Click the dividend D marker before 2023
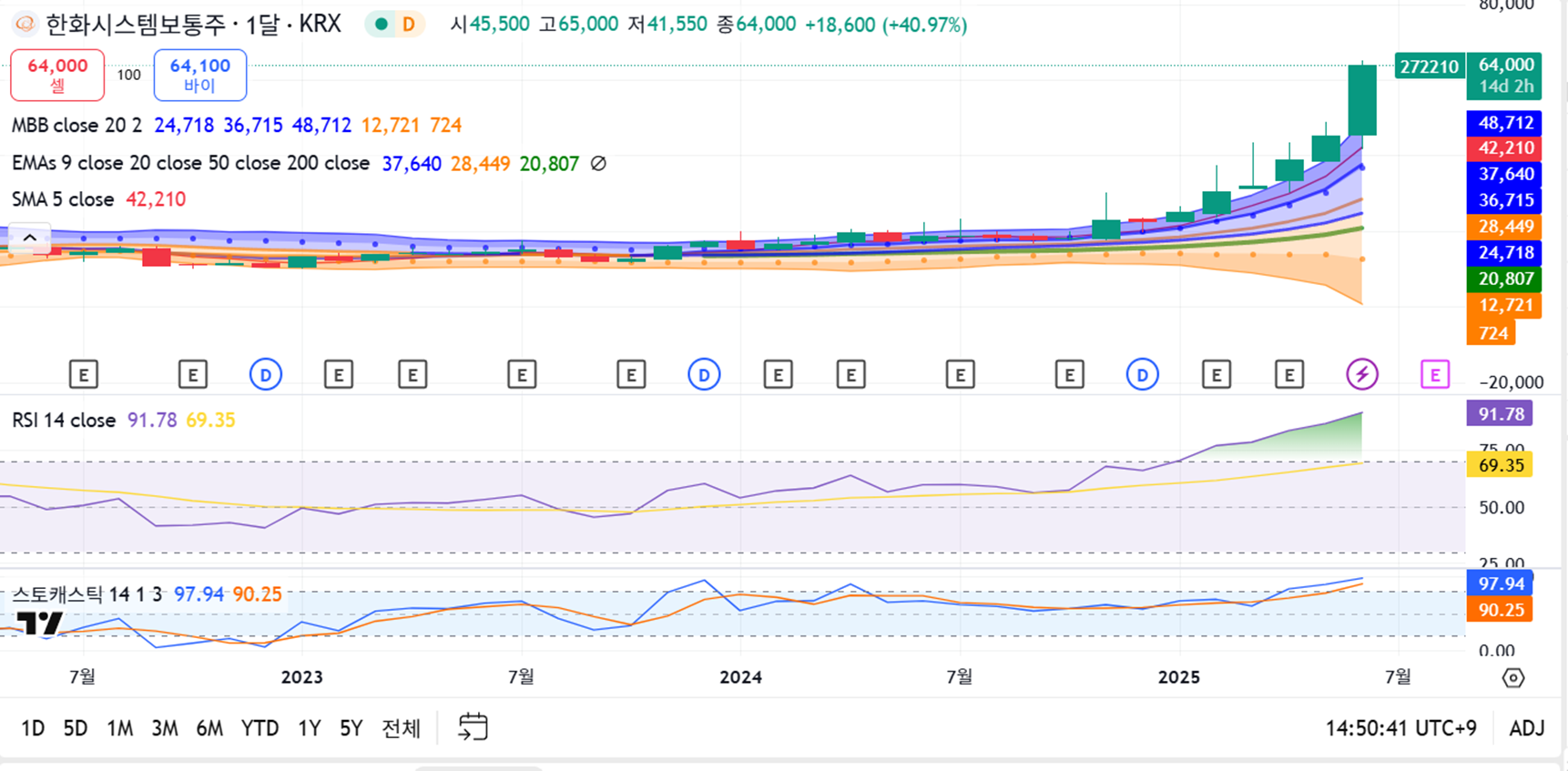Image resolution: width=1568 pixels, height=771 pixels. [x=266, y=374]
